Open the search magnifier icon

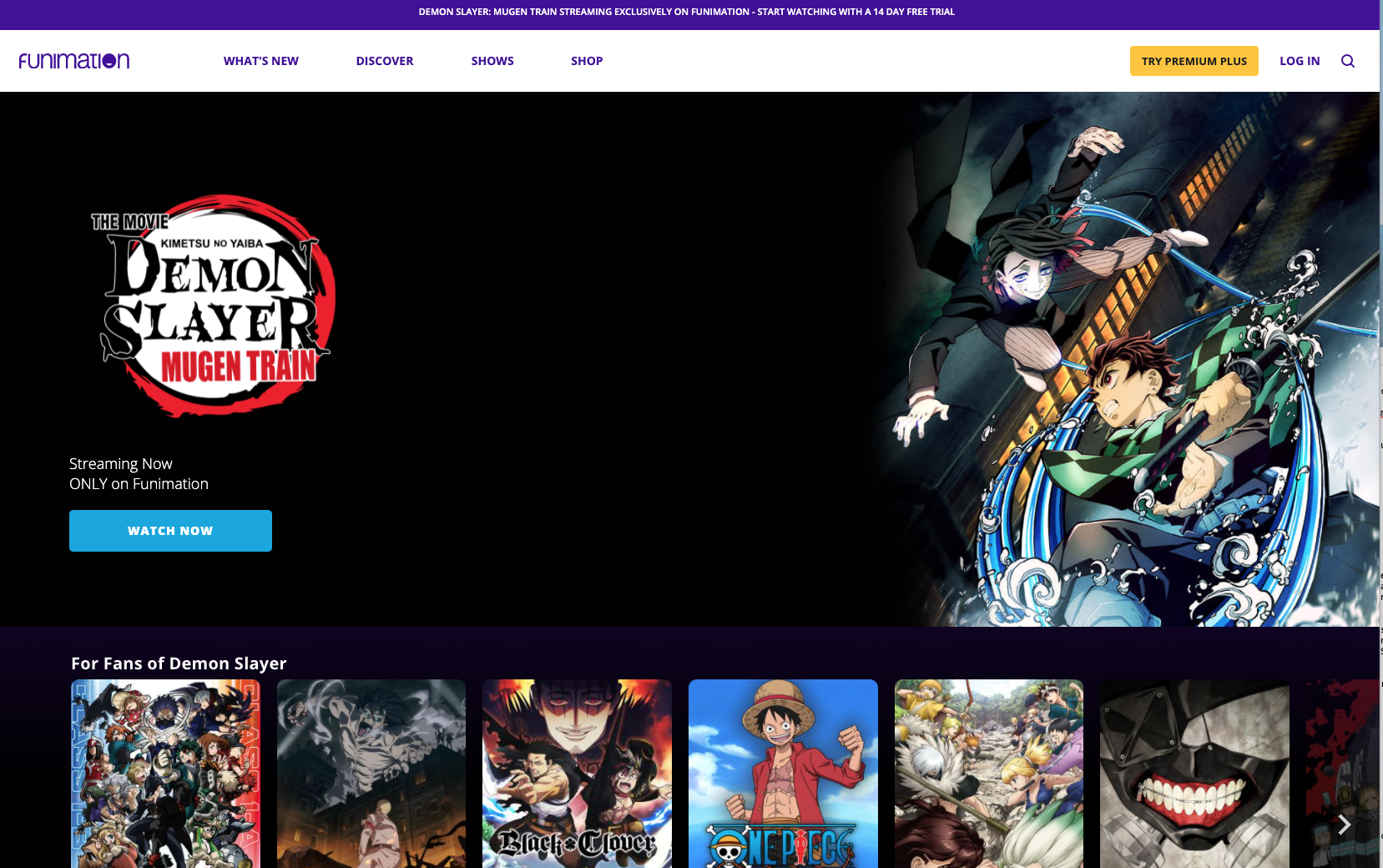(1348, 61)
